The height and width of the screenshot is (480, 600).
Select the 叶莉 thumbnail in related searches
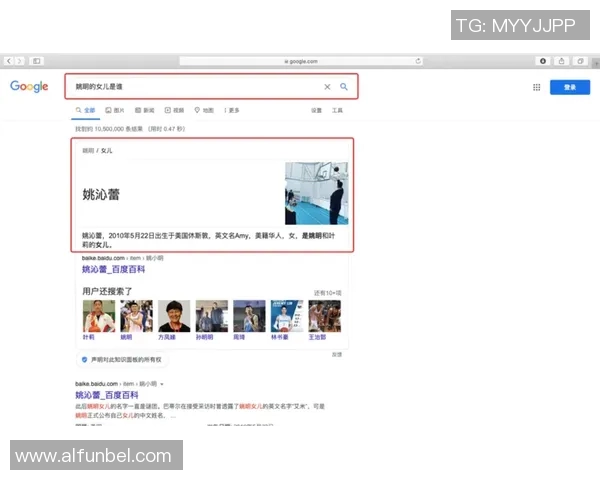point(98,317)
